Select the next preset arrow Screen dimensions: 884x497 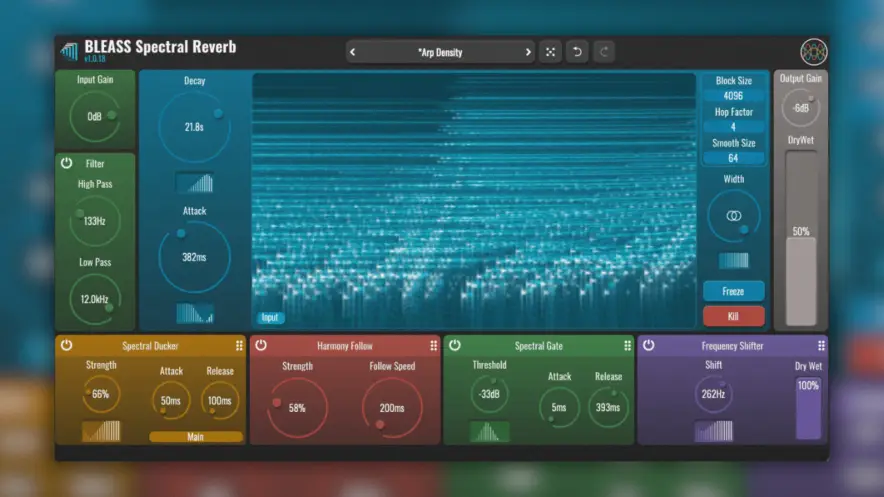coord(528,52)
